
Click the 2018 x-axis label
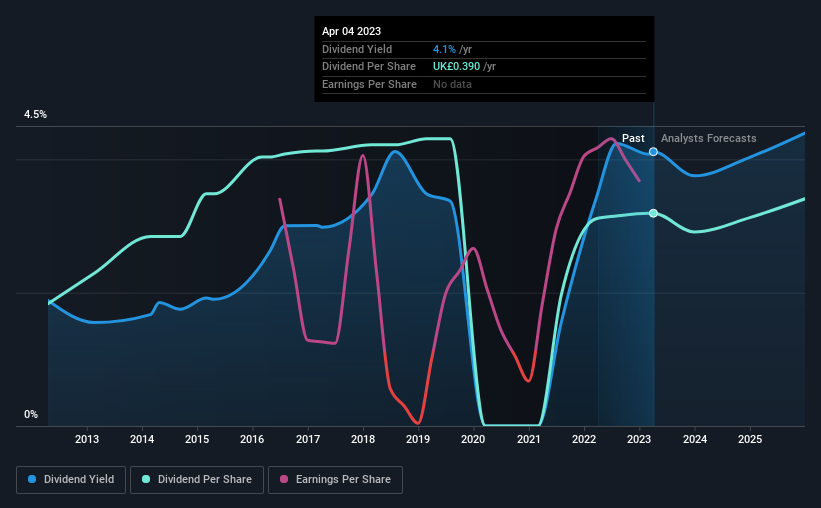(x=363, y=439)
